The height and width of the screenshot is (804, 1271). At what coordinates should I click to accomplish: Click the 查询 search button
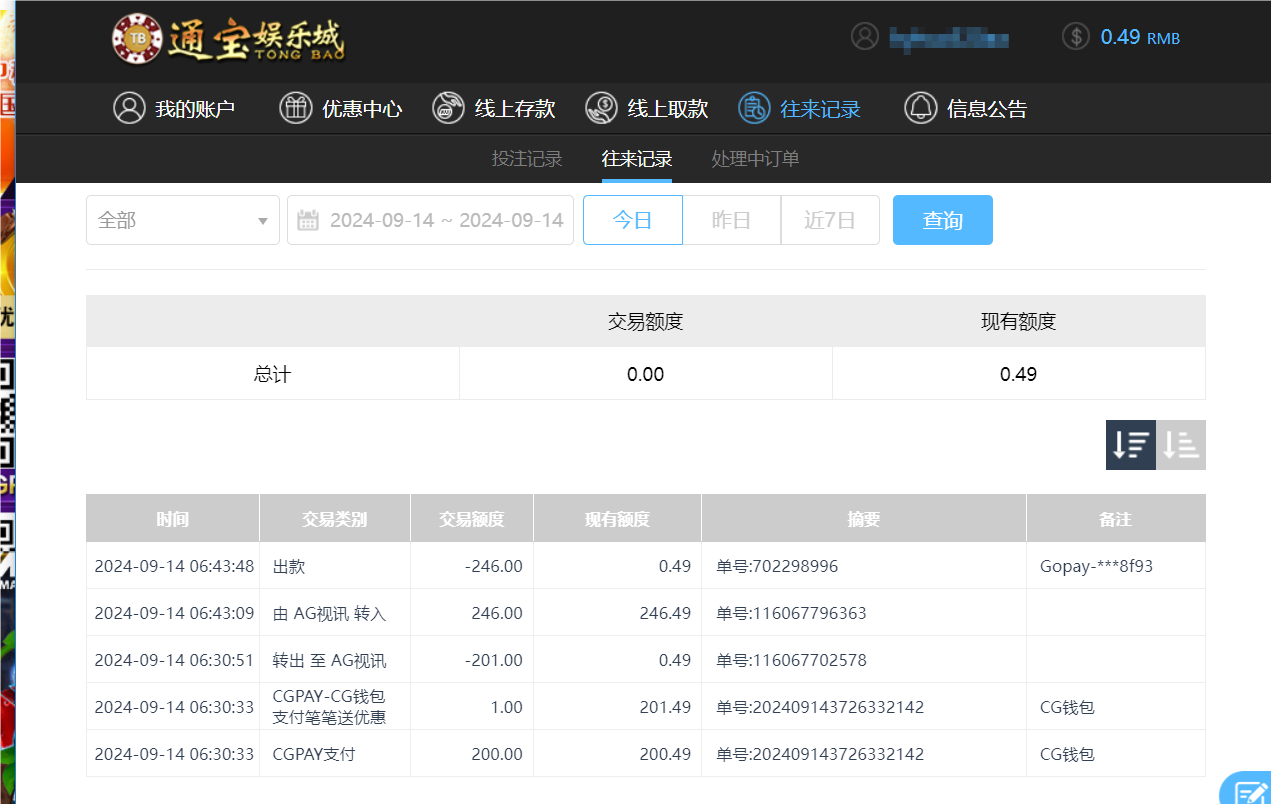(942, 220)
